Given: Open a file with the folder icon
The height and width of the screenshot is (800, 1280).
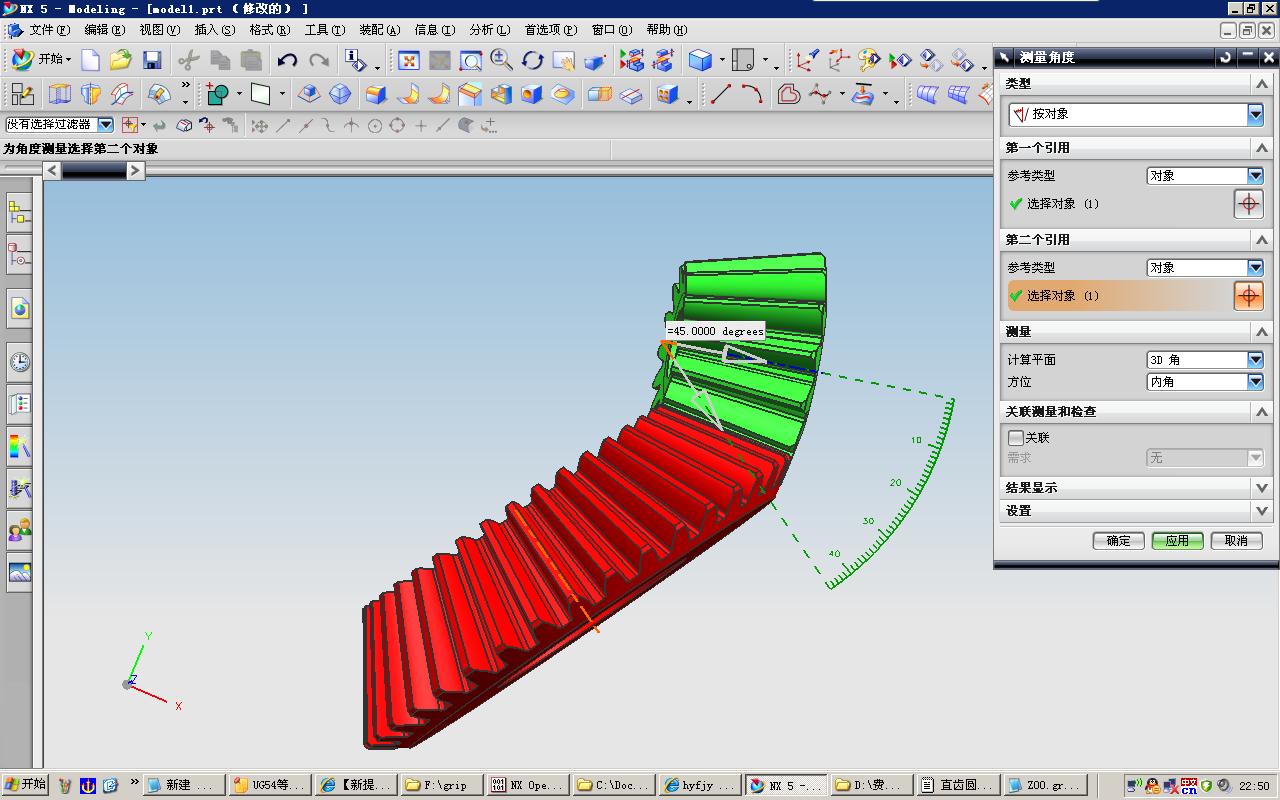Looking at the screenshot, I should click(x=121, y=60).
